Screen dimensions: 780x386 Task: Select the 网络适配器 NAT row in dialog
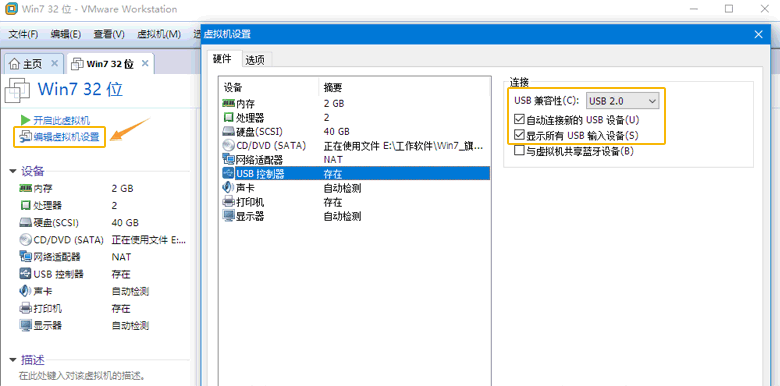tap(356, 160)
